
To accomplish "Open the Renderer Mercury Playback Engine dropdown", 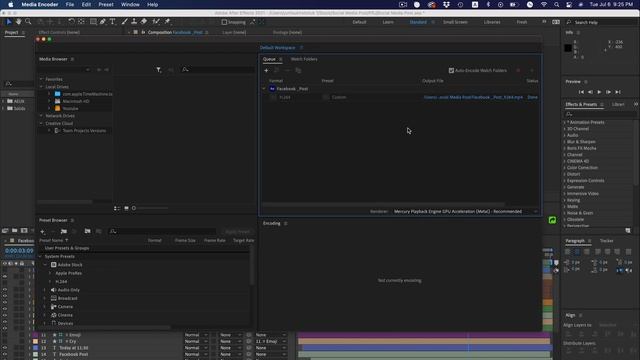I will point(465,211).
